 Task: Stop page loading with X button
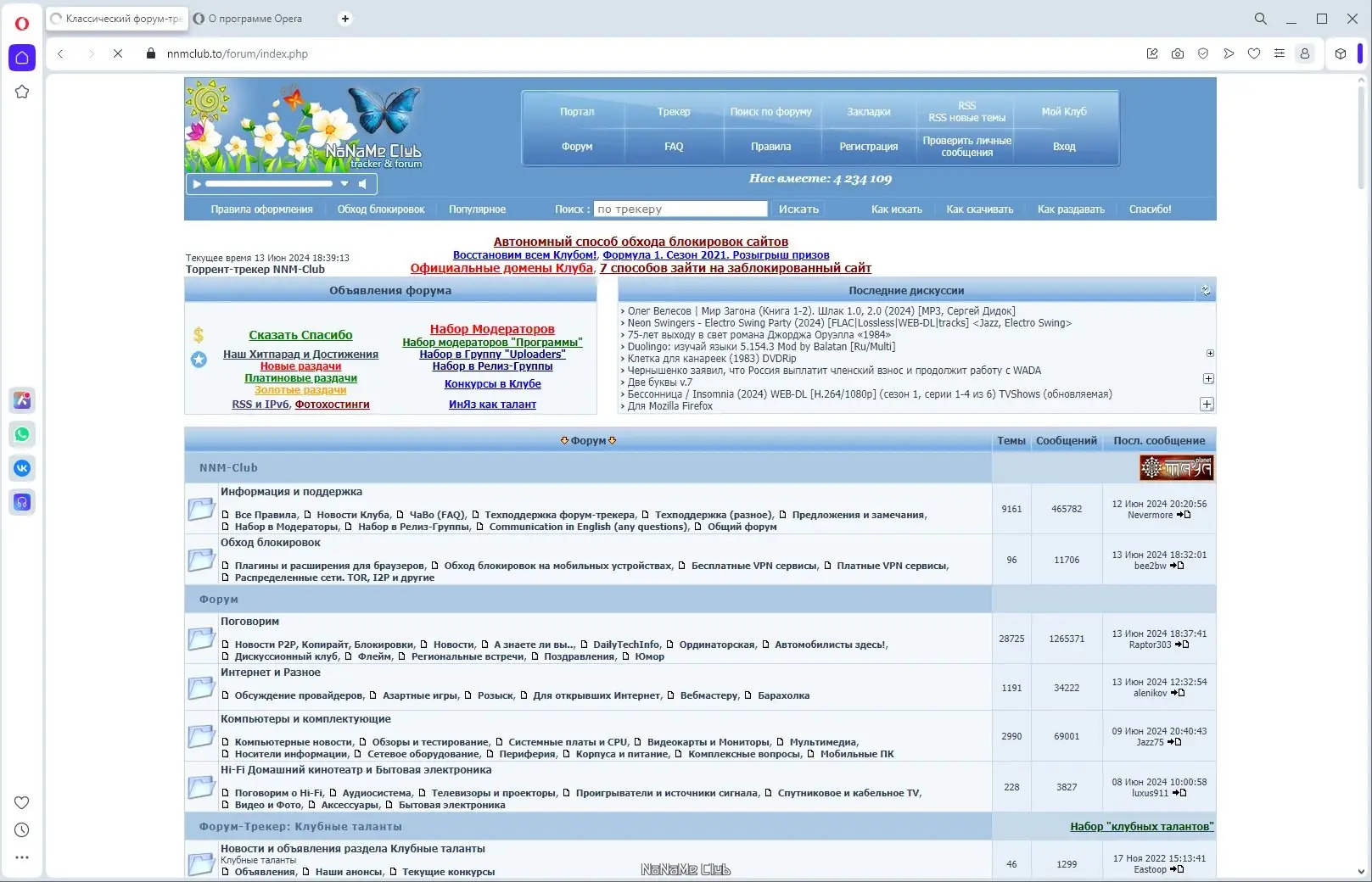[x=118, y=53]
